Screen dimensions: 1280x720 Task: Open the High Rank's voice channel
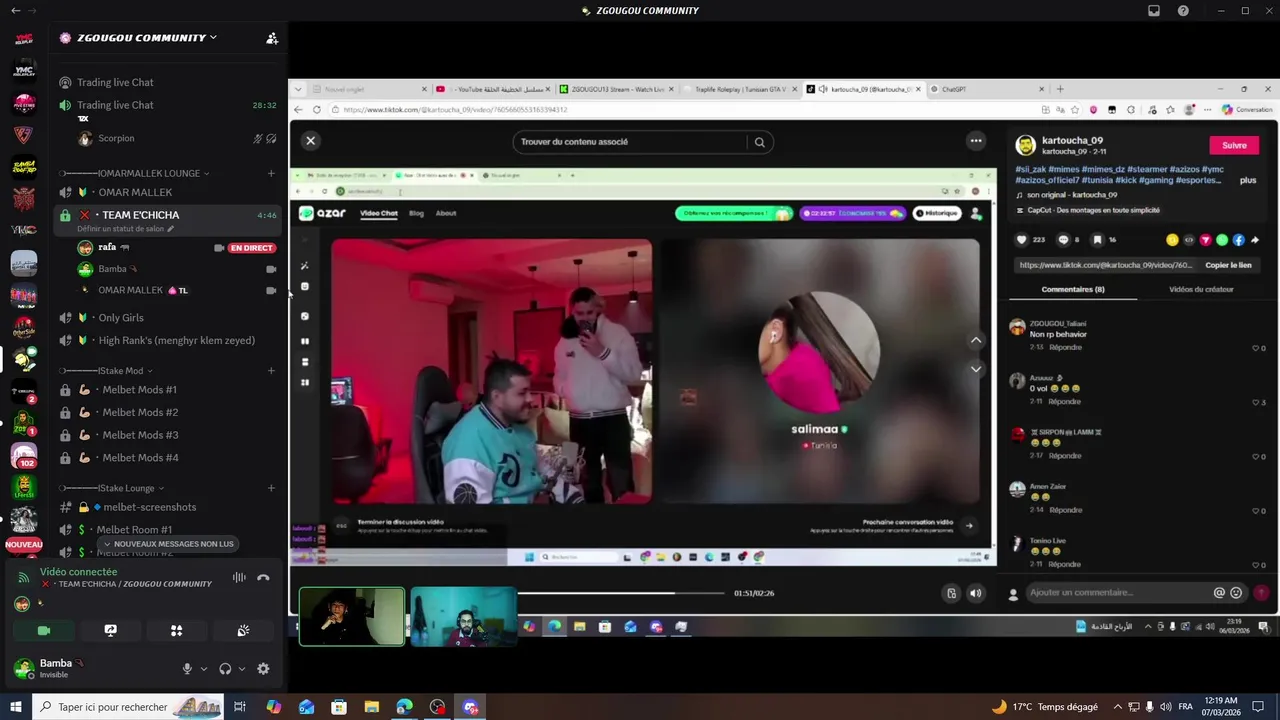tap(167, 340)
